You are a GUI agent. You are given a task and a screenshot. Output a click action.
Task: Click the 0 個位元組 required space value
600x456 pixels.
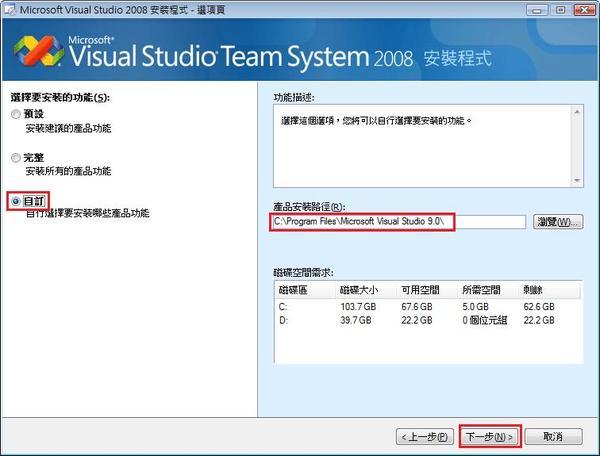[x=484, y=320]
